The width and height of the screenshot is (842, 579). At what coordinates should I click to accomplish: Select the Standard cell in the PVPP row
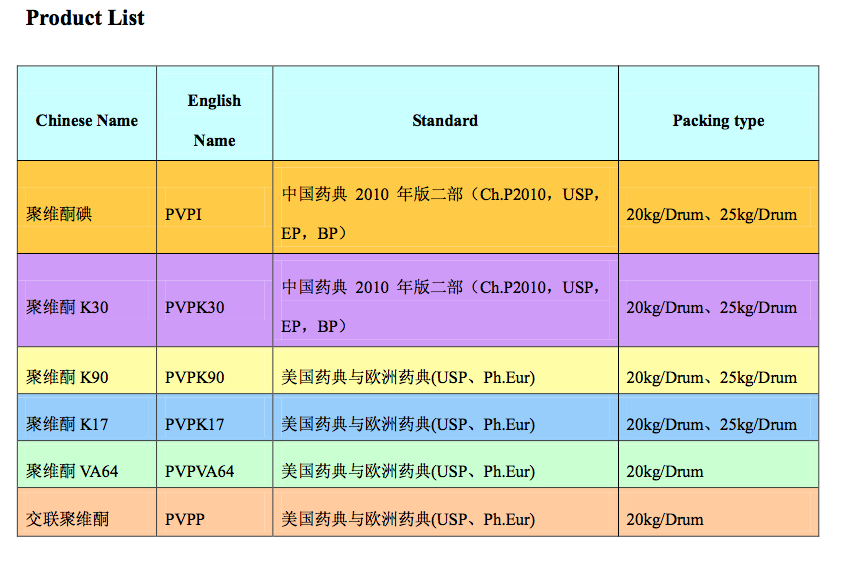446,512
